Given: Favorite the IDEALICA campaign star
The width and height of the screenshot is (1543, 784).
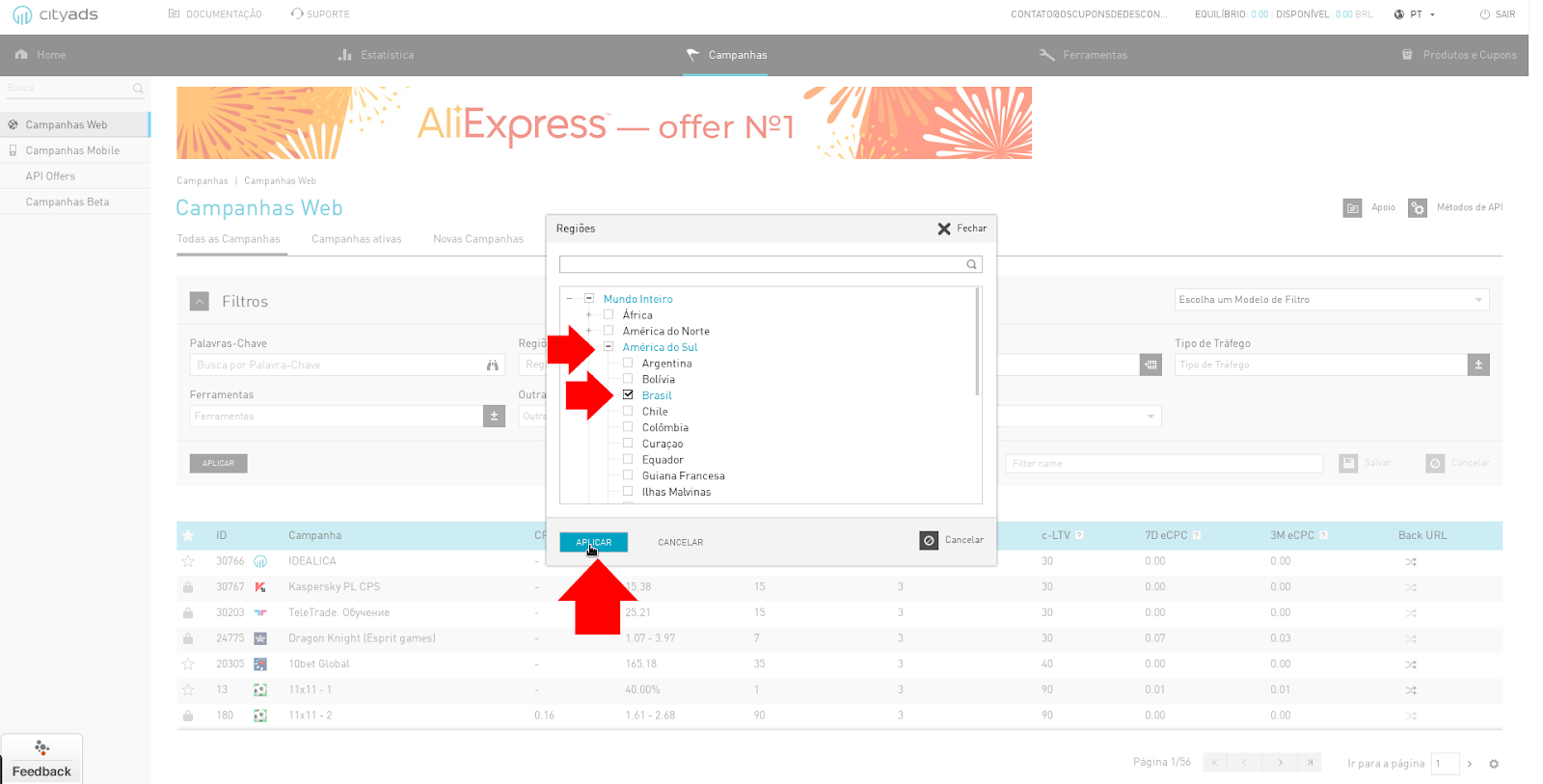Looking at the screenshot, I should [188, 561].
